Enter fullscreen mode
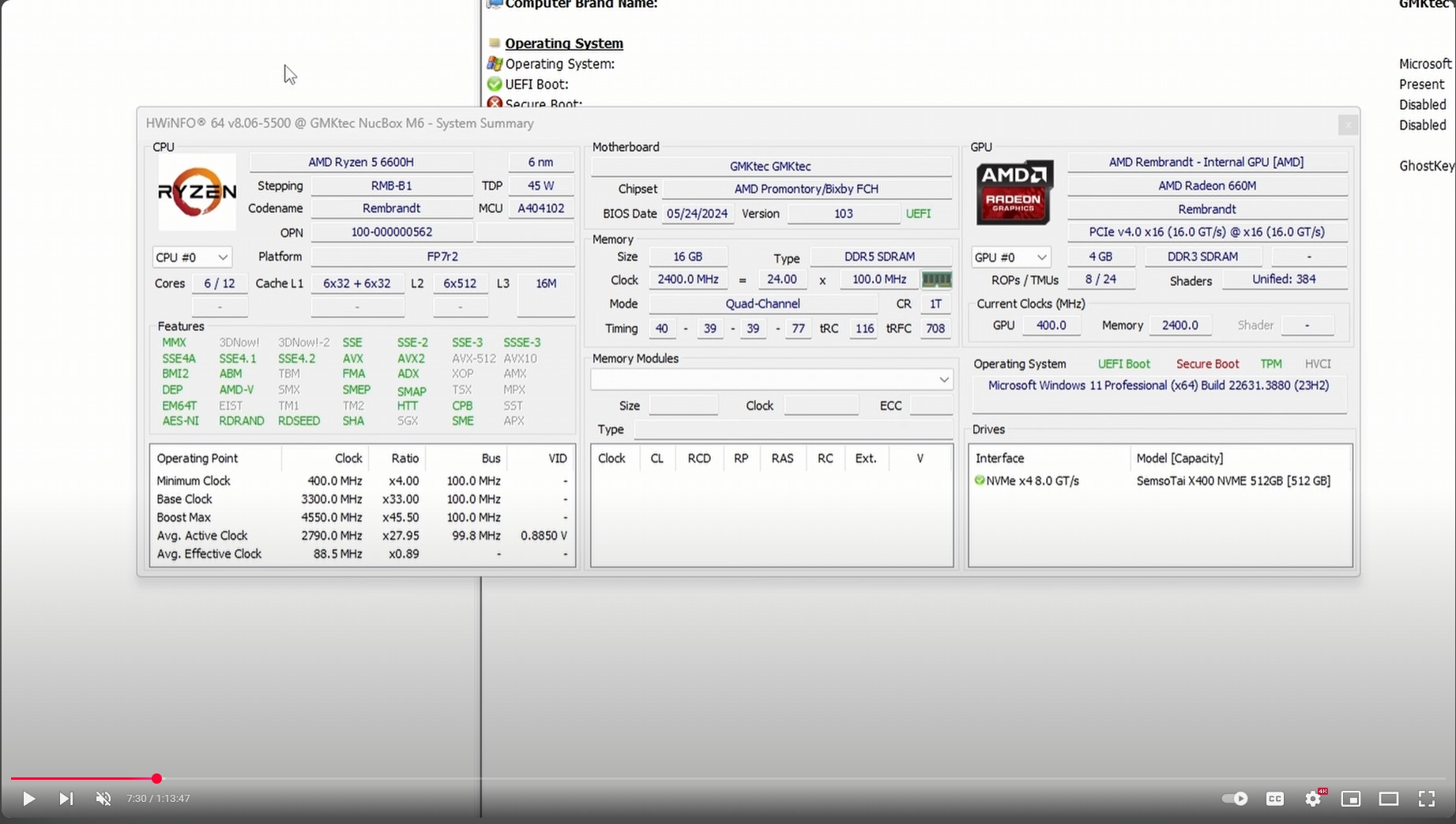This screenshot has height=824, width=1456. [1427, 799]
